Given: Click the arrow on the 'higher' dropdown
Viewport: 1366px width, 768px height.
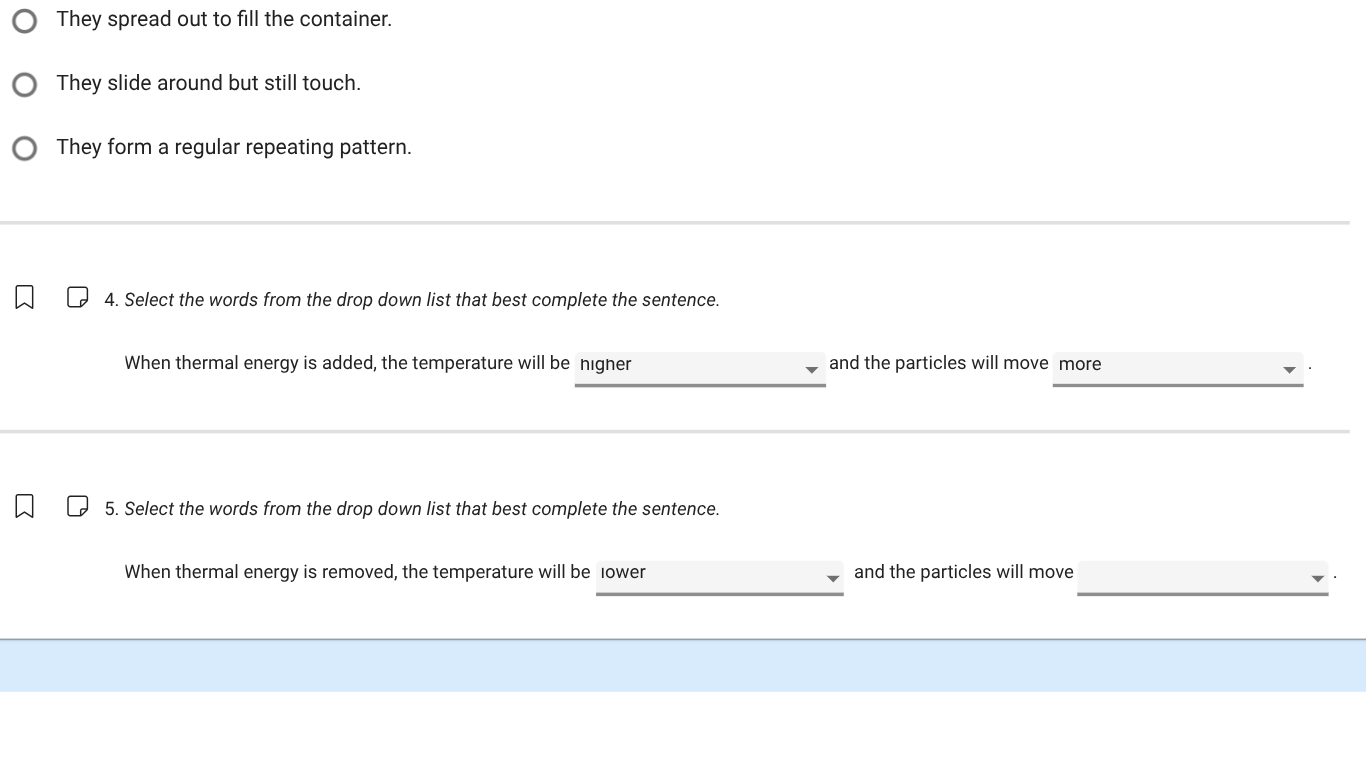Looking at the screenshot, I should coord(812,370).
